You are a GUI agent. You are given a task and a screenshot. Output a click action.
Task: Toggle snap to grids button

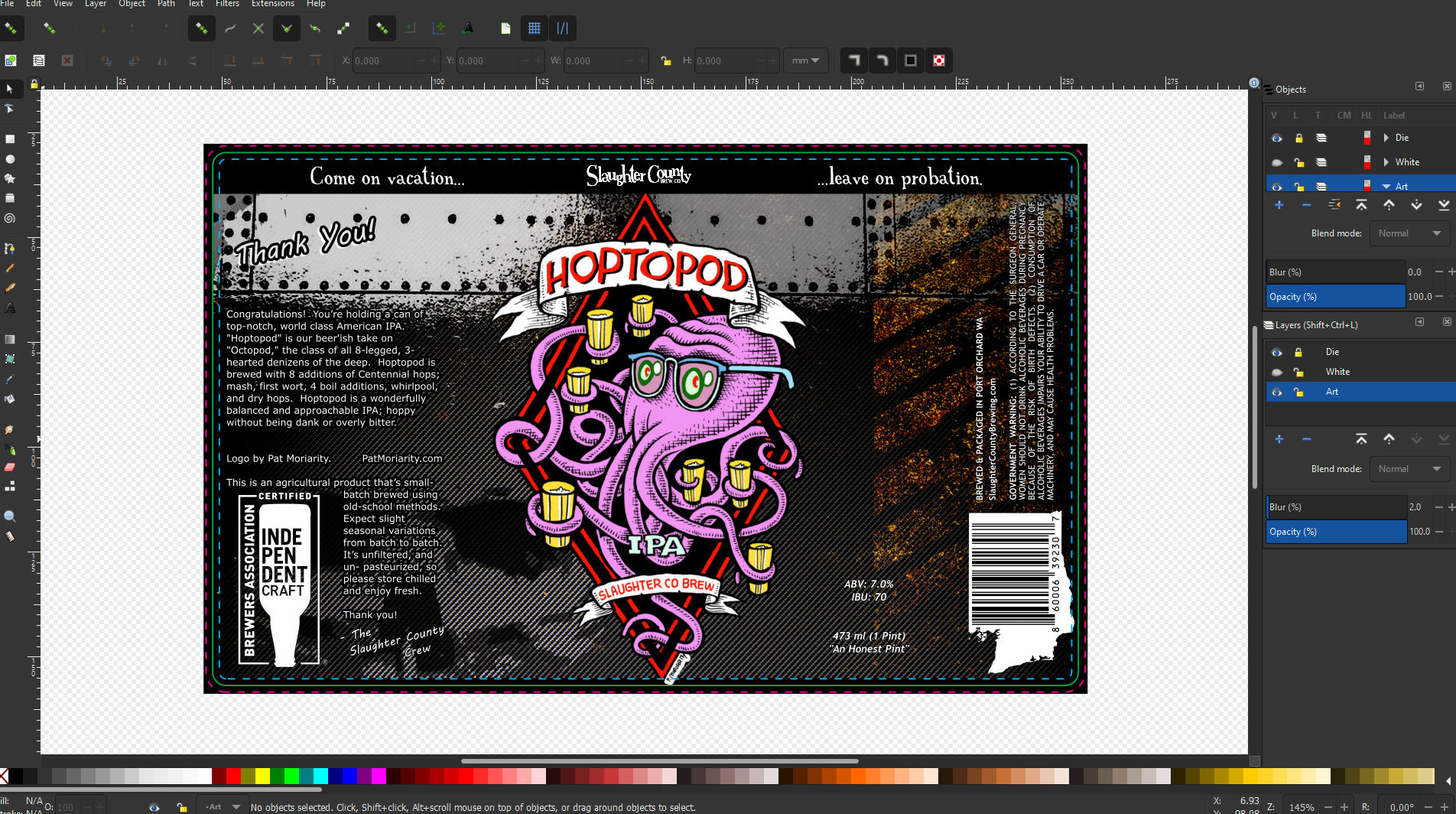point(534,29)
